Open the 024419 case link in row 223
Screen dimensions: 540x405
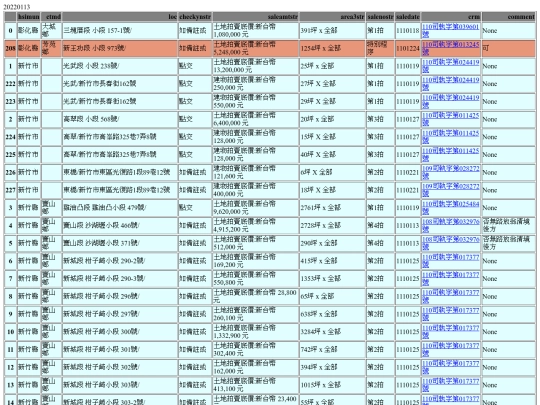click(450, 101)
